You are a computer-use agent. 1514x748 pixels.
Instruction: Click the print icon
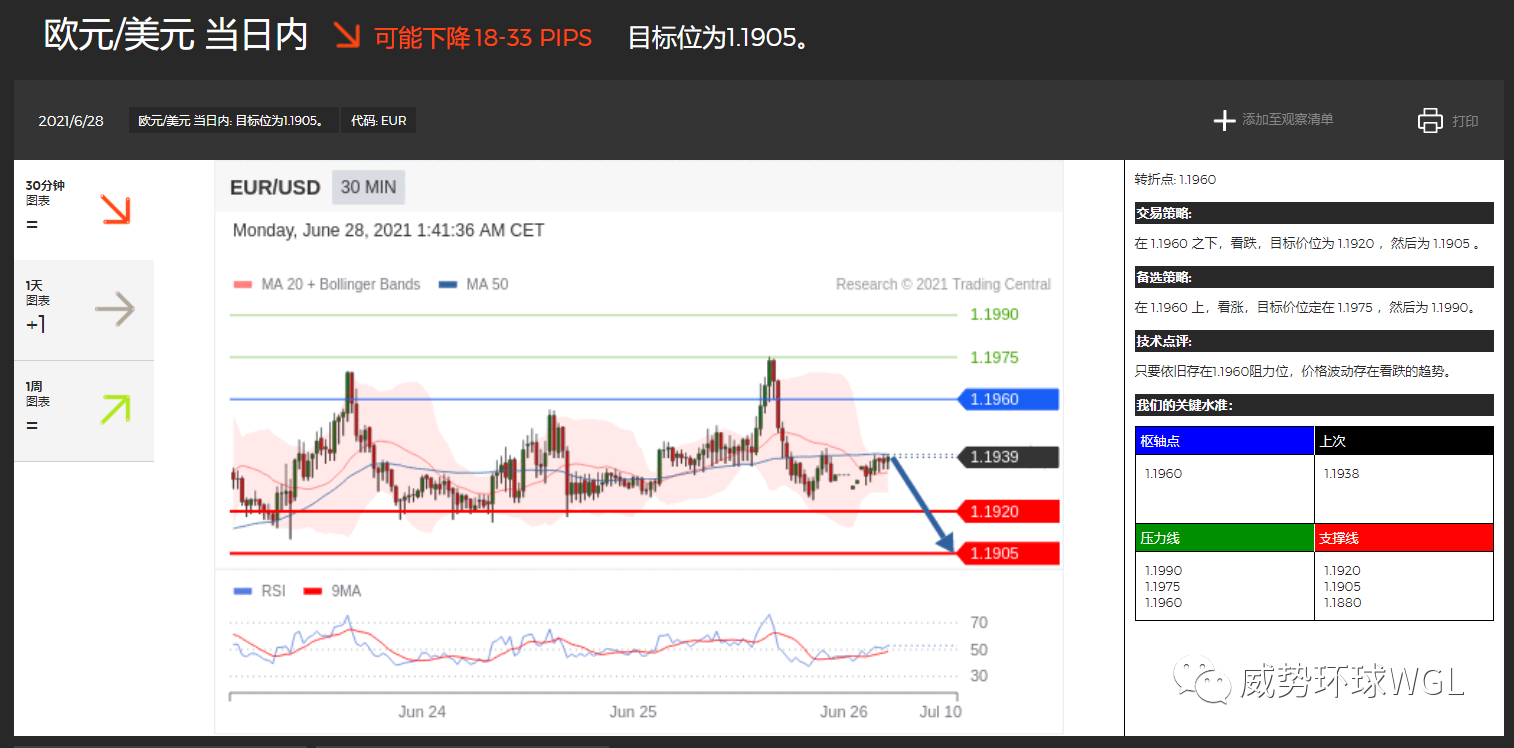tap(1429, 119)
